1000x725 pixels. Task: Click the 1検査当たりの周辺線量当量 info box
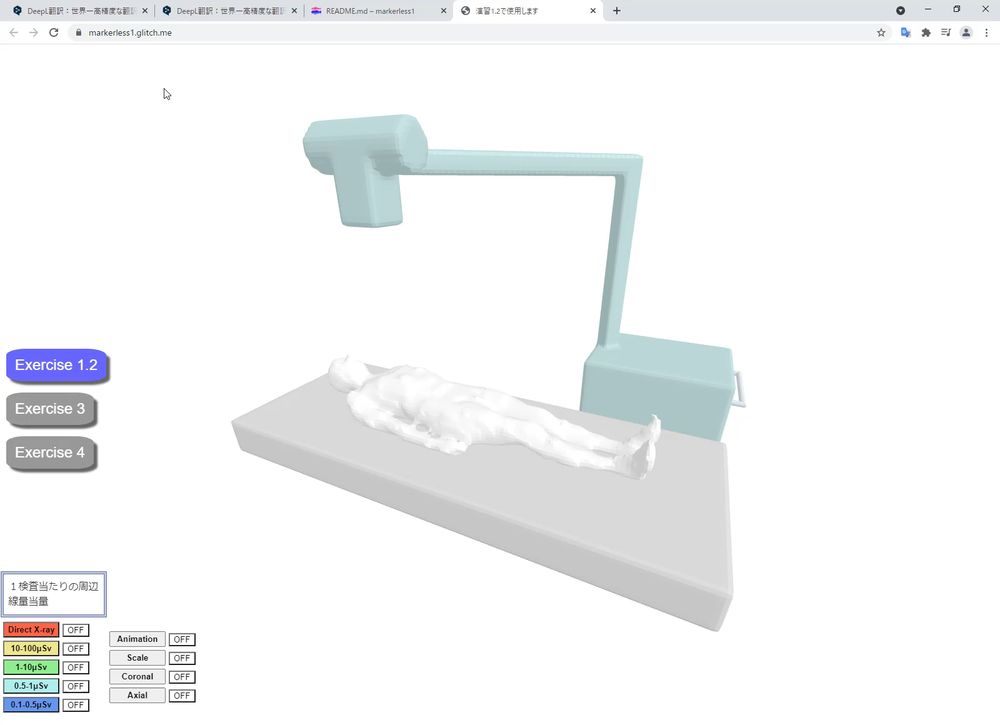tap(54, 594)
